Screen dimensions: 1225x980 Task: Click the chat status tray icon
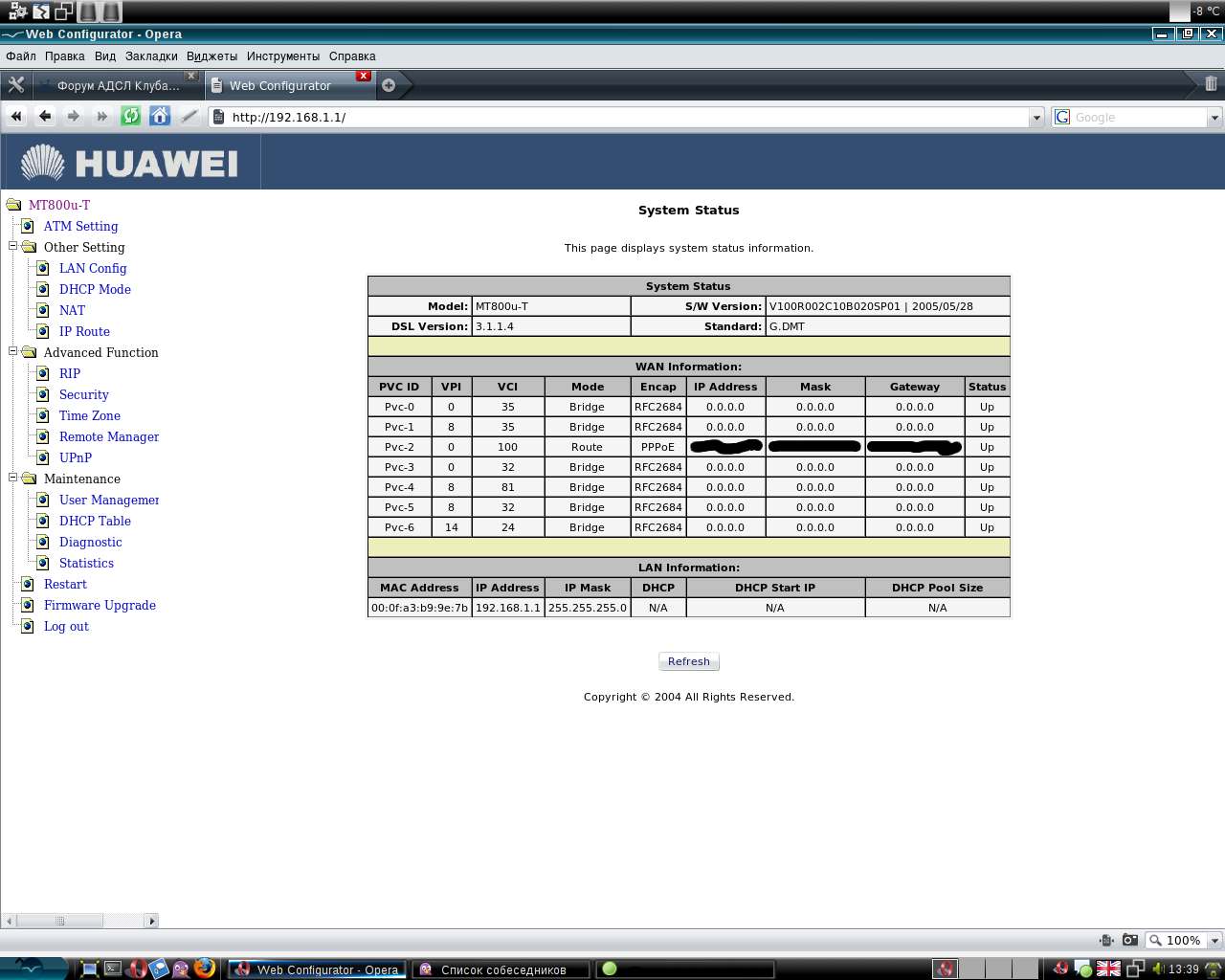[x=1083, y=969]
